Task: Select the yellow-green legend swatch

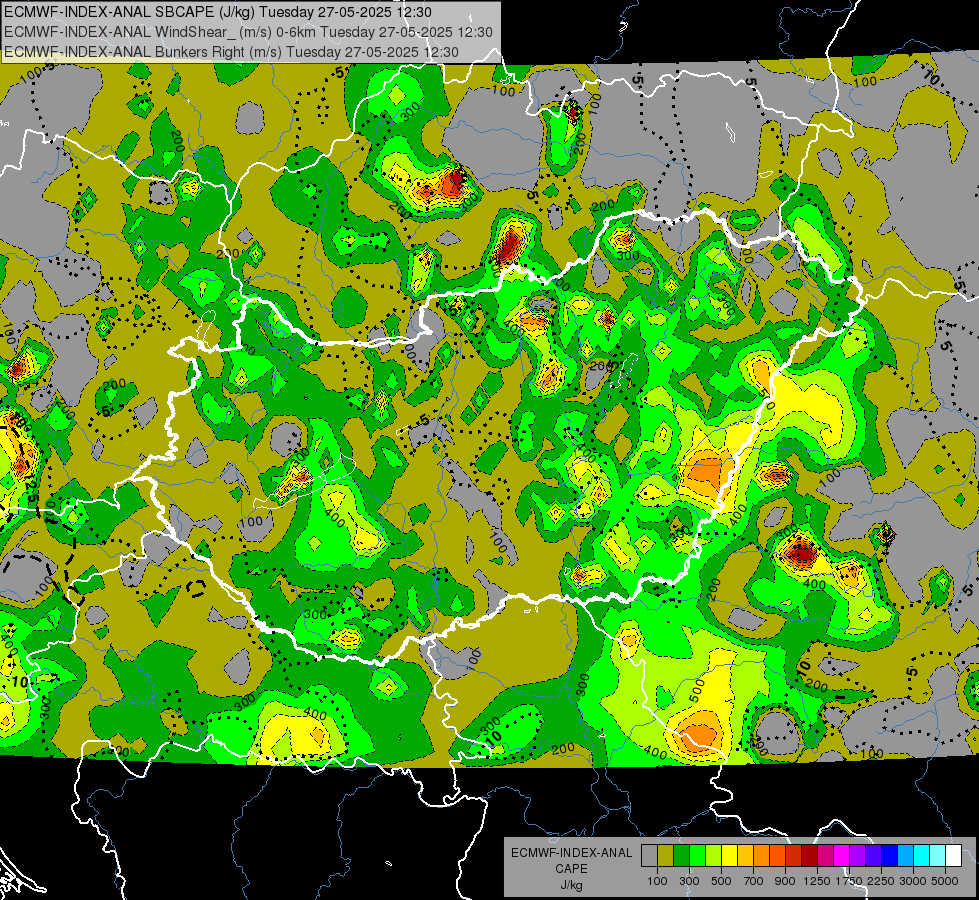Action: pos(714,856)
